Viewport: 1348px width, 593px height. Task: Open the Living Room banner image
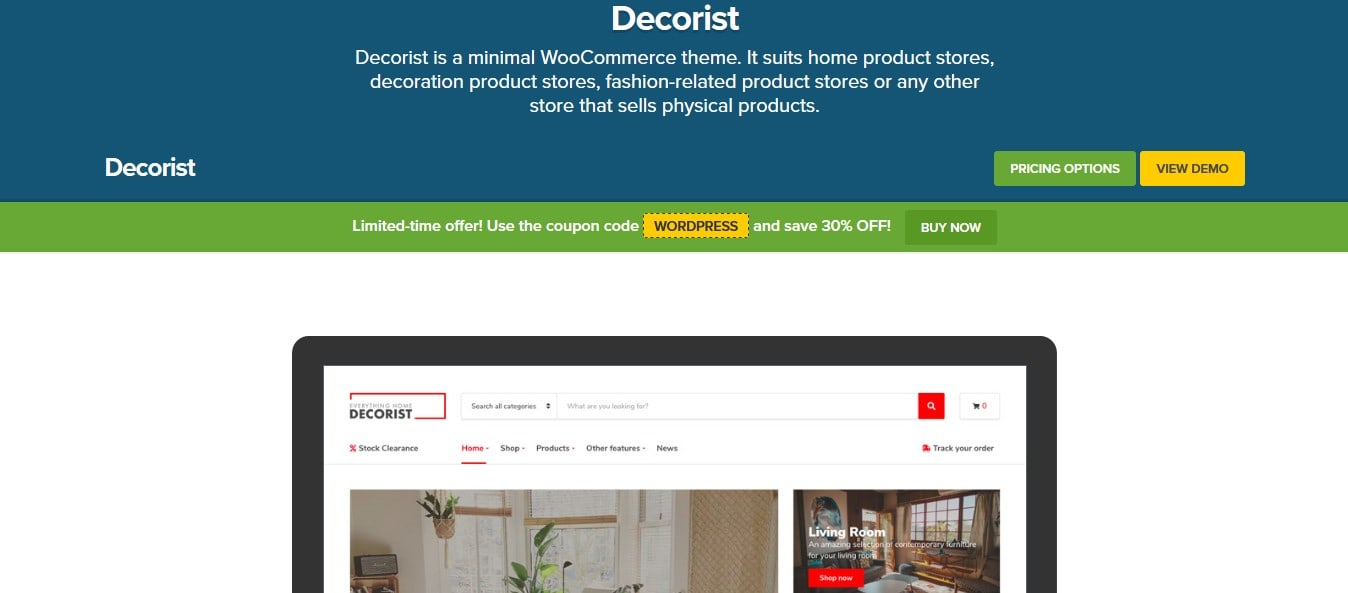pos(896,541)
